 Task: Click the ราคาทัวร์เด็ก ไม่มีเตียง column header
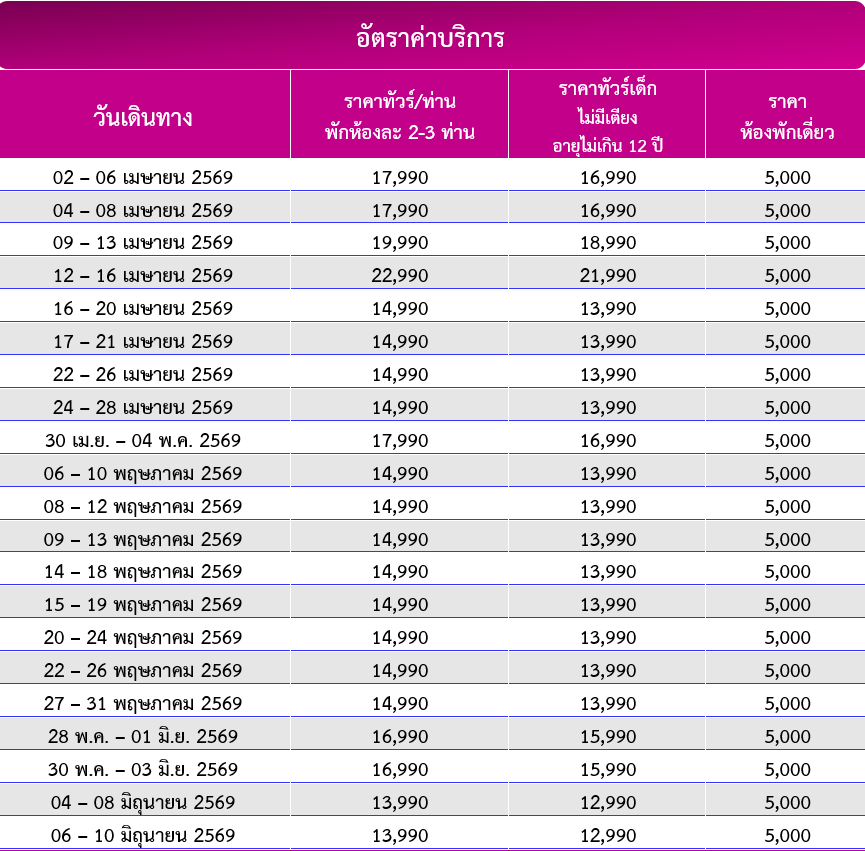(x=607, y=116)
